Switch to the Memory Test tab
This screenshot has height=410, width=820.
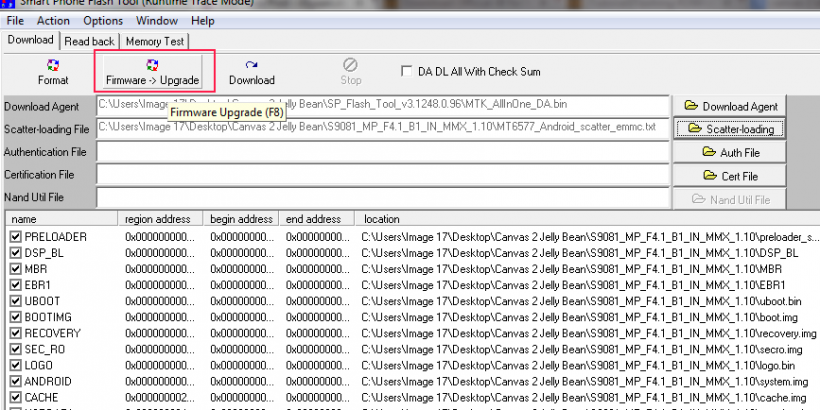[154, 41]
